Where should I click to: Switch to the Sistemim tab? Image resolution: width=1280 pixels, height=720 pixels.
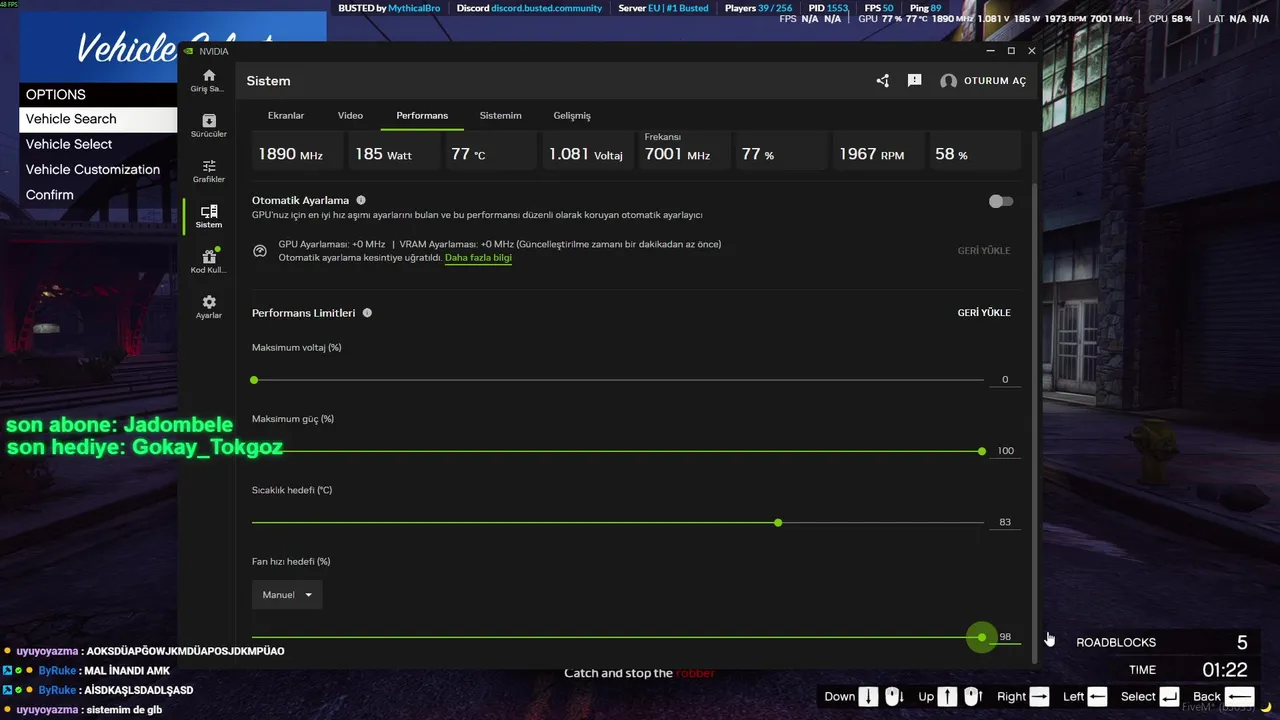coord(500,116)
